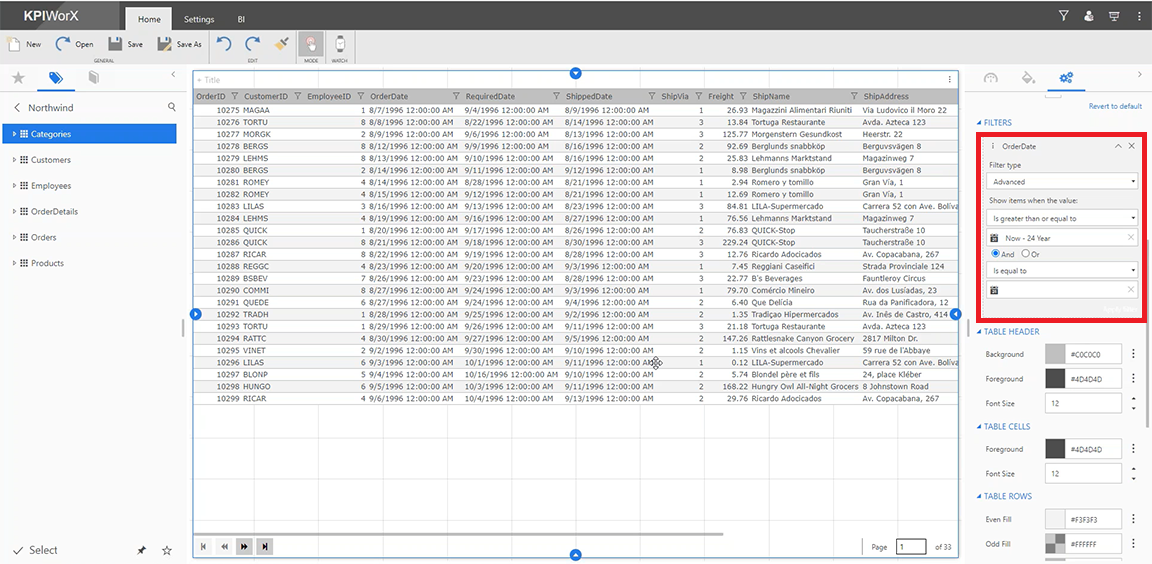
Task: Collapse the left navigation panel
Action: [x=173, y=74]
